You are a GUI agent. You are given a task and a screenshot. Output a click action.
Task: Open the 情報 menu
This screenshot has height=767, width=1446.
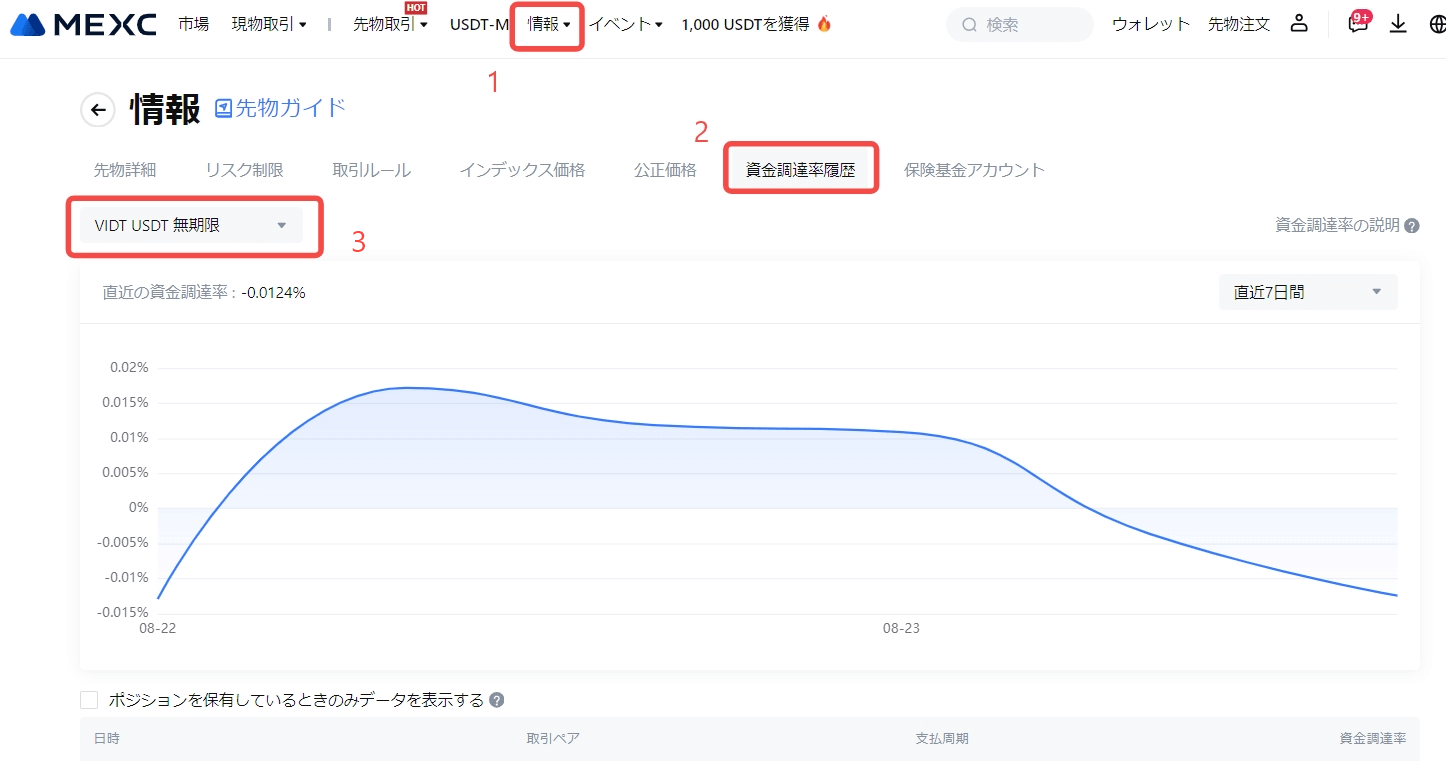pos(548,24)
